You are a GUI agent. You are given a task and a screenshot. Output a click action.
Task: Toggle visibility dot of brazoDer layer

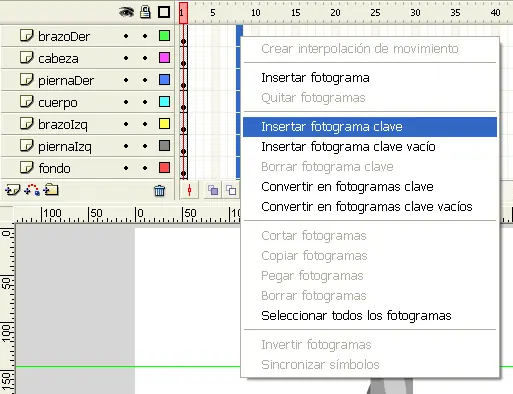click(126, 36)
